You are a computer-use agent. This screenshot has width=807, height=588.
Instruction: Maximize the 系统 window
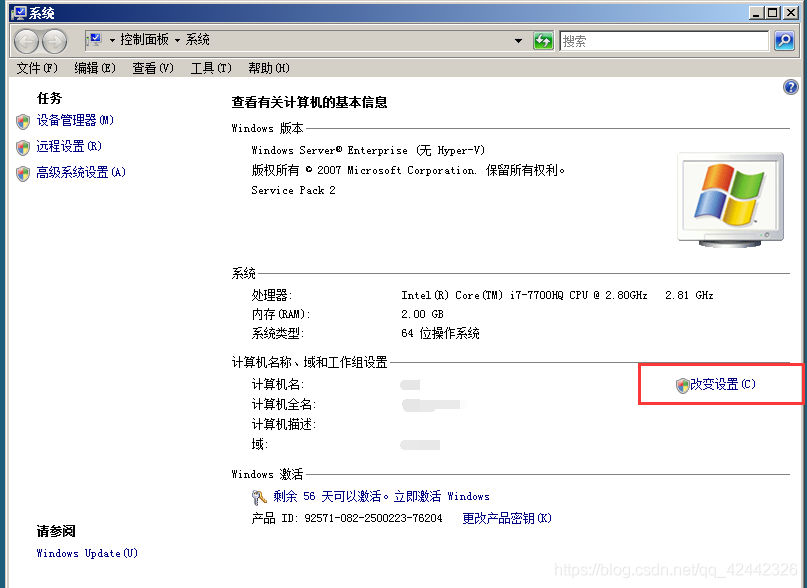773,13
